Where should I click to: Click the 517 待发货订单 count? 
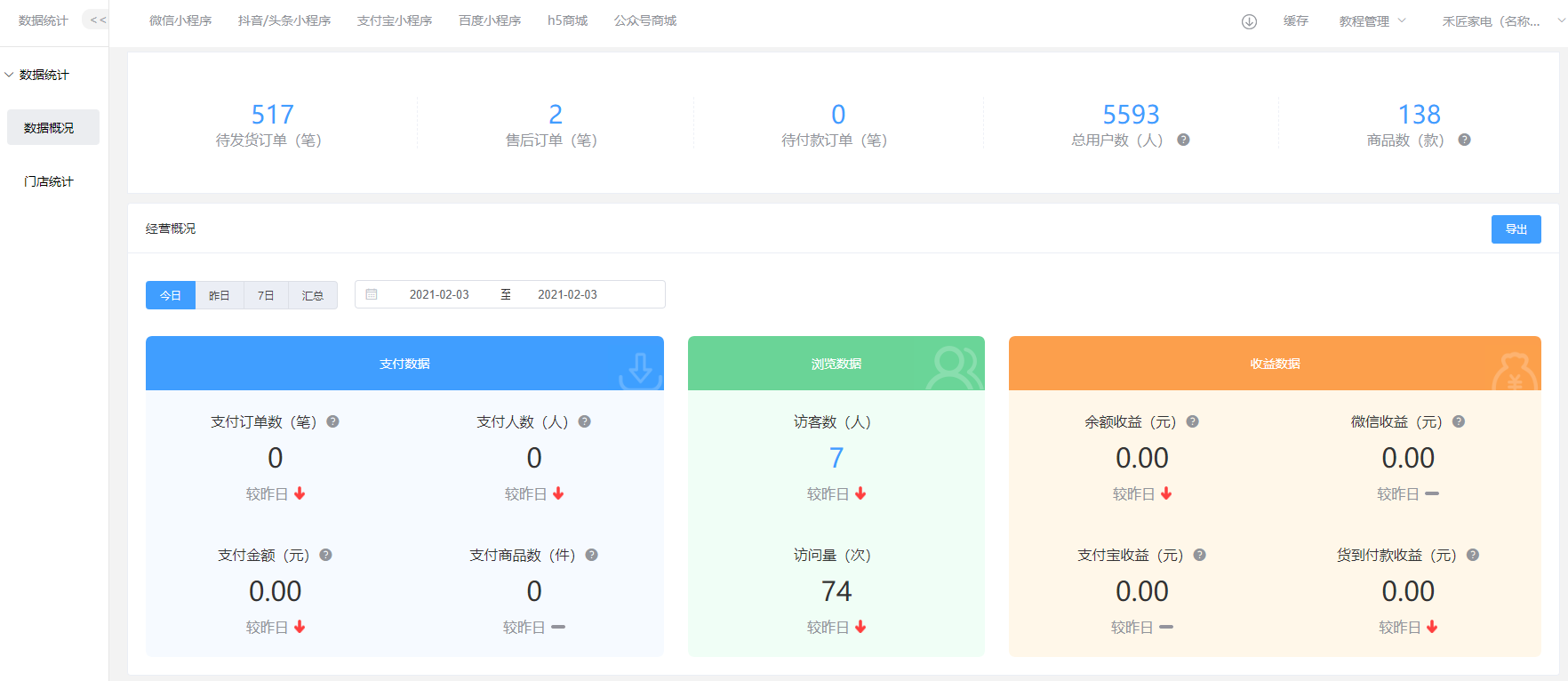[x=272, y=115]
